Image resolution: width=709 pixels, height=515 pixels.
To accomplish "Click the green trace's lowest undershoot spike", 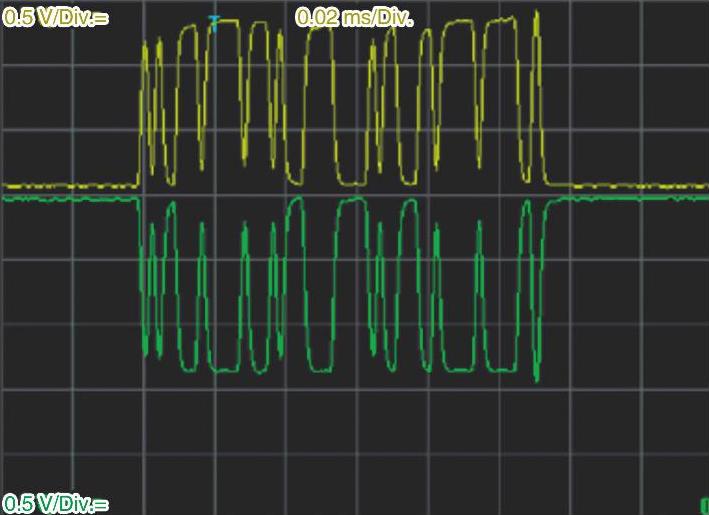I will point(537,378).
